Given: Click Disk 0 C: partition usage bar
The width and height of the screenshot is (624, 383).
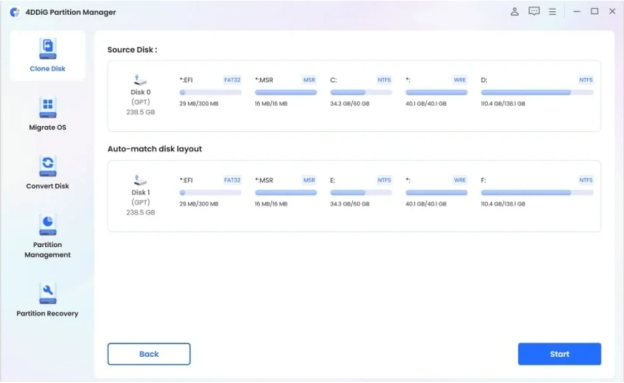Looking at the screenshot, I should tap(361, 92).
